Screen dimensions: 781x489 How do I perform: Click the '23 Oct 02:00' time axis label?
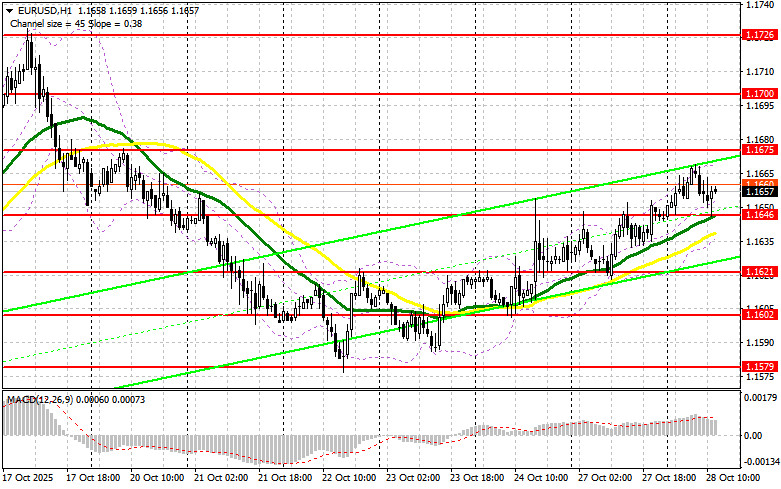(x=412, y=478)
